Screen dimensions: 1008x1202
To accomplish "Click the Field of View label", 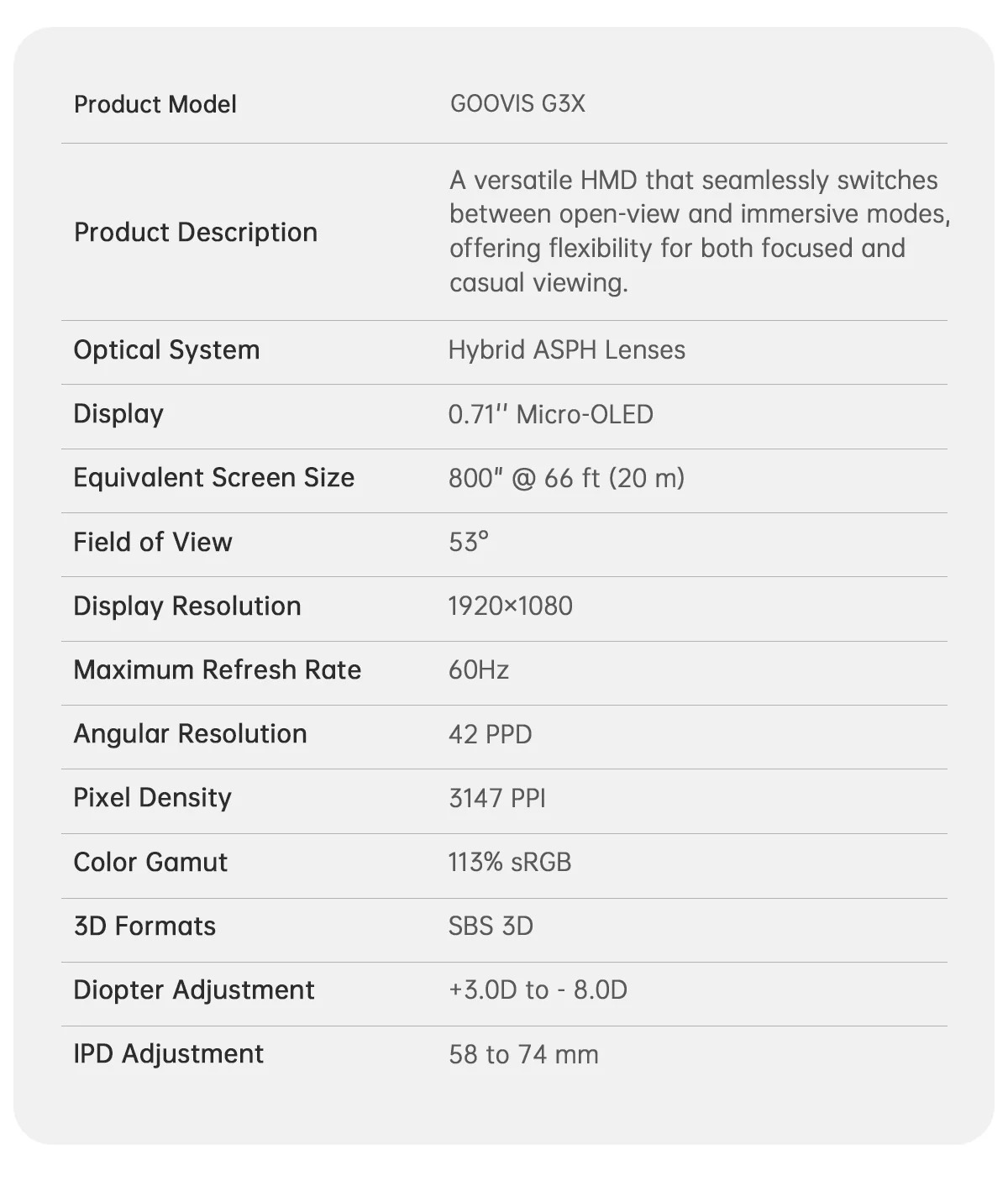I will click(x=153, y=542).
